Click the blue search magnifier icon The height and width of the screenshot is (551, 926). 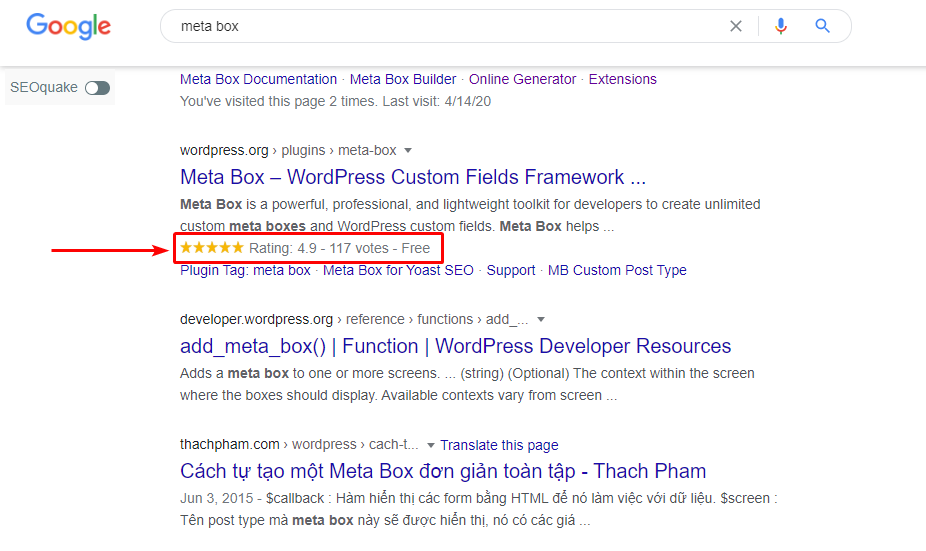pos(823,27)
